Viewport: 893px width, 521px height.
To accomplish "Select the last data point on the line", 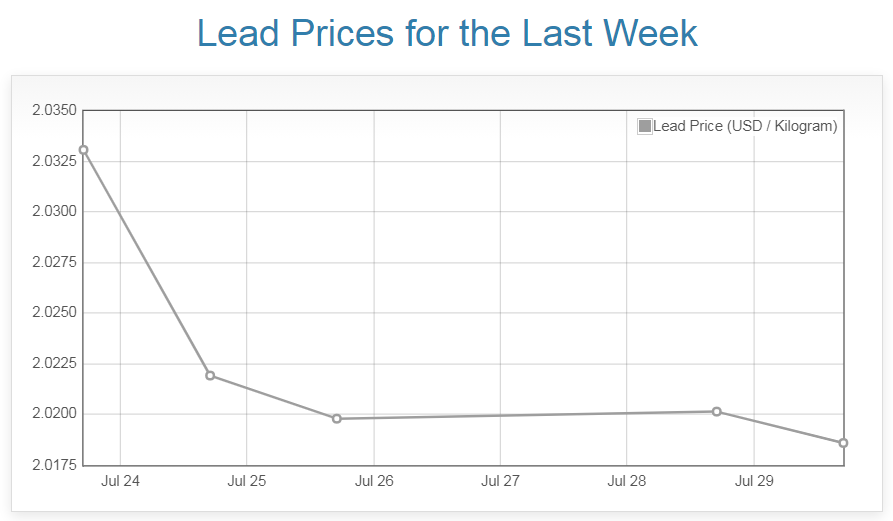I will [x=843, y=443].
